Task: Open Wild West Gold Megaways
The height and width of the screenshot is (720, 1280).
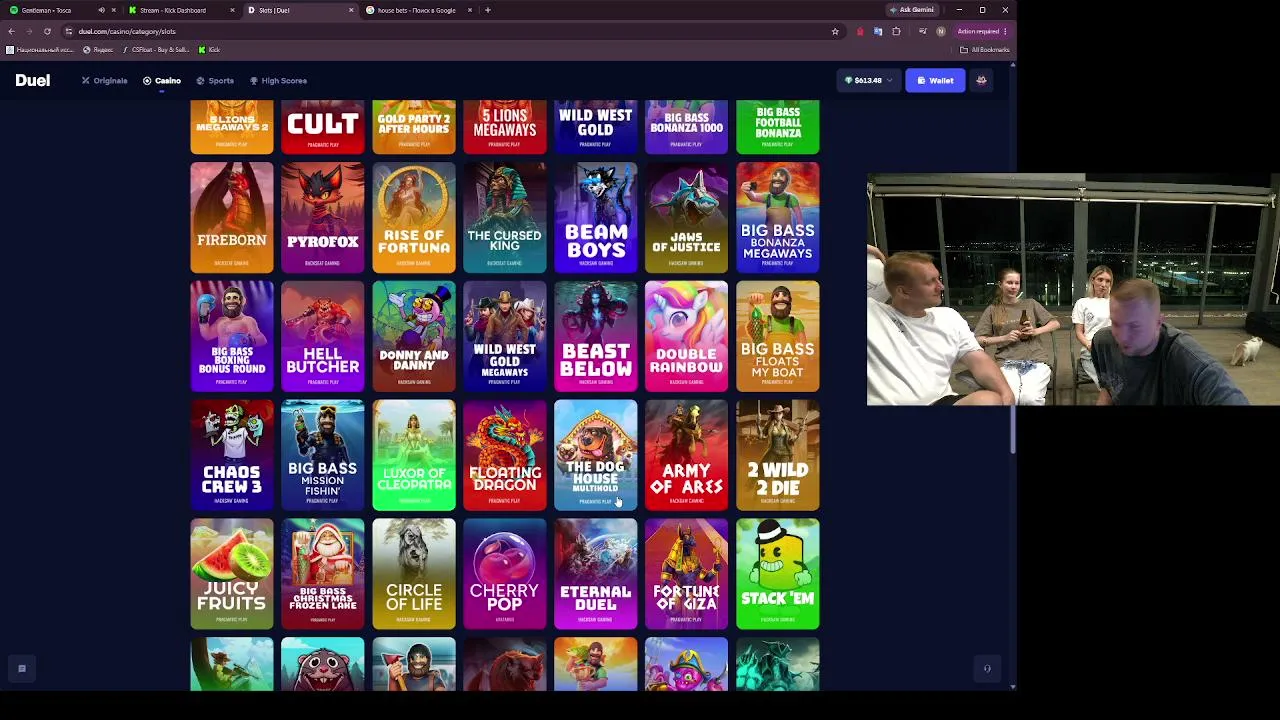Action: pyautogui.click(x=505, y=336)
